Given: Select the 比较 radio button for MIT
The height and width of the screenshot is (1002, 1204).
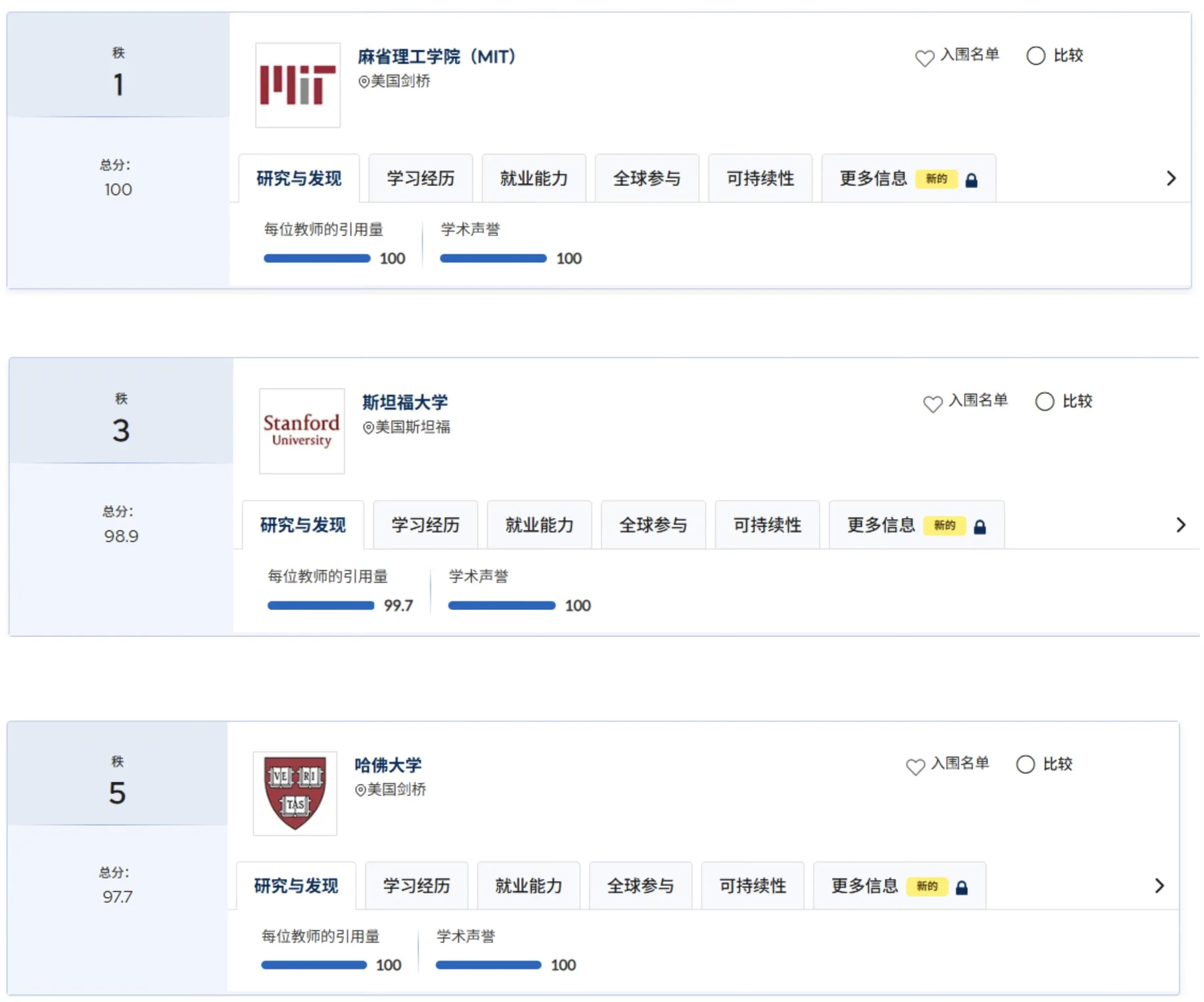Looking at the screenshot, I should [1035, 56].
